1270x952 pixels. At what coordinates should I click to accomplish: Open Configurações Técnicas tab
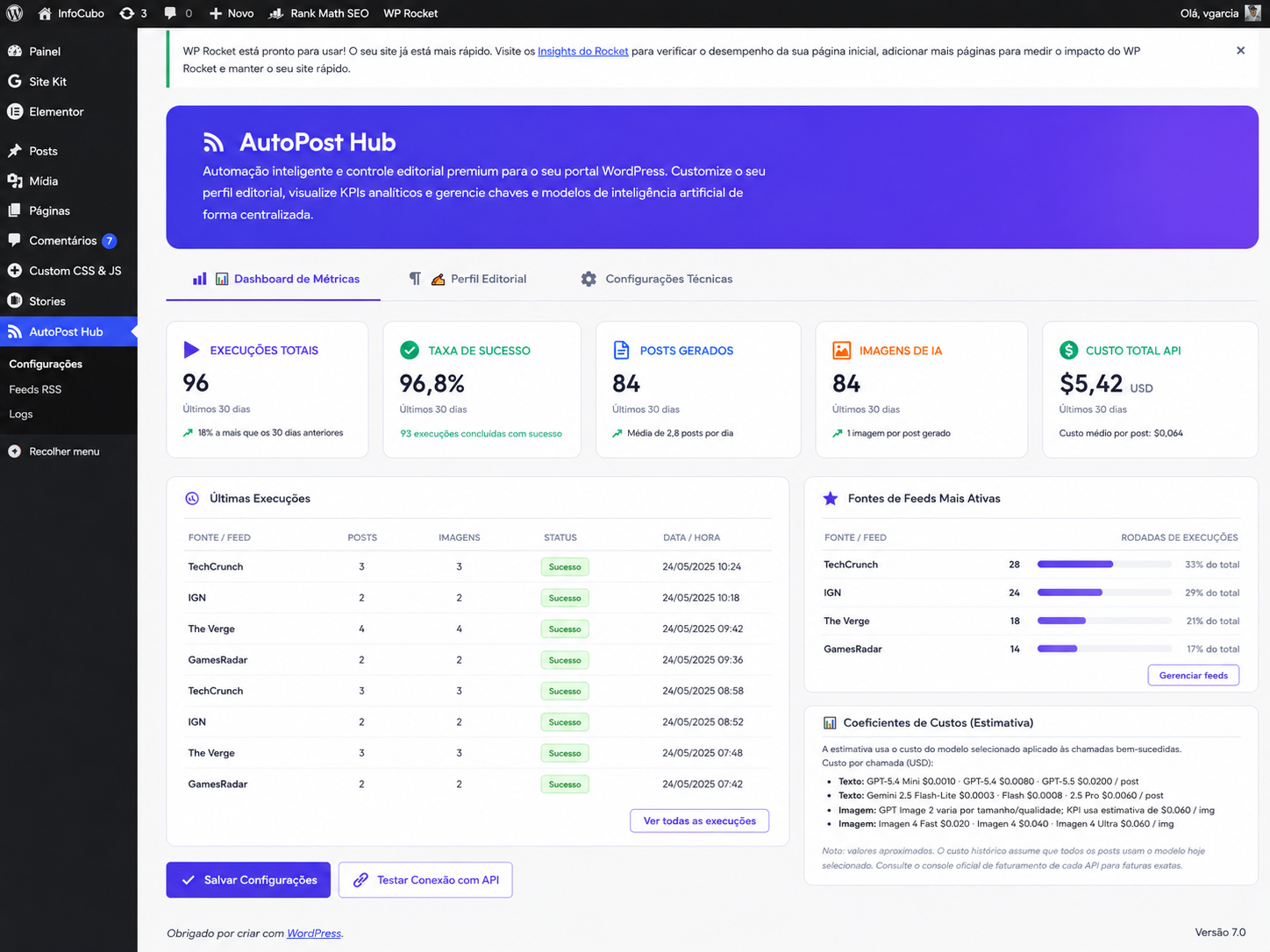[x=657, y=279]
